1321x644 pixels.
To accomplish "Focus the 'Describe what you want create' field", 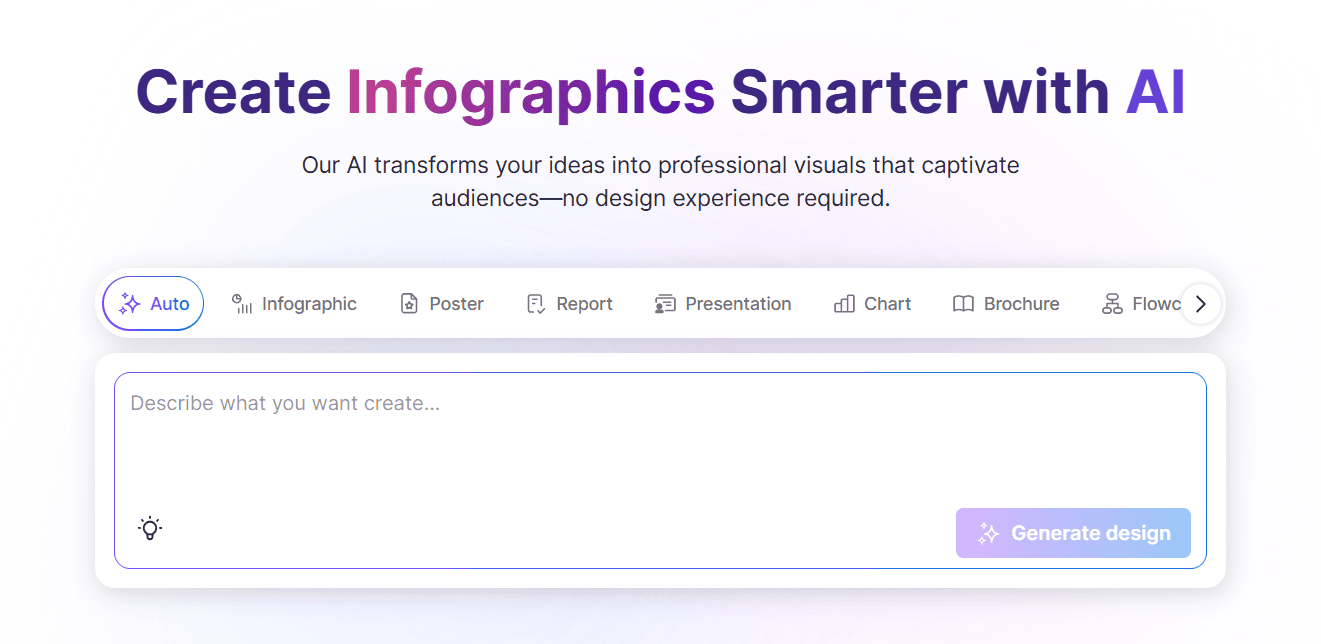I will 660,440.
